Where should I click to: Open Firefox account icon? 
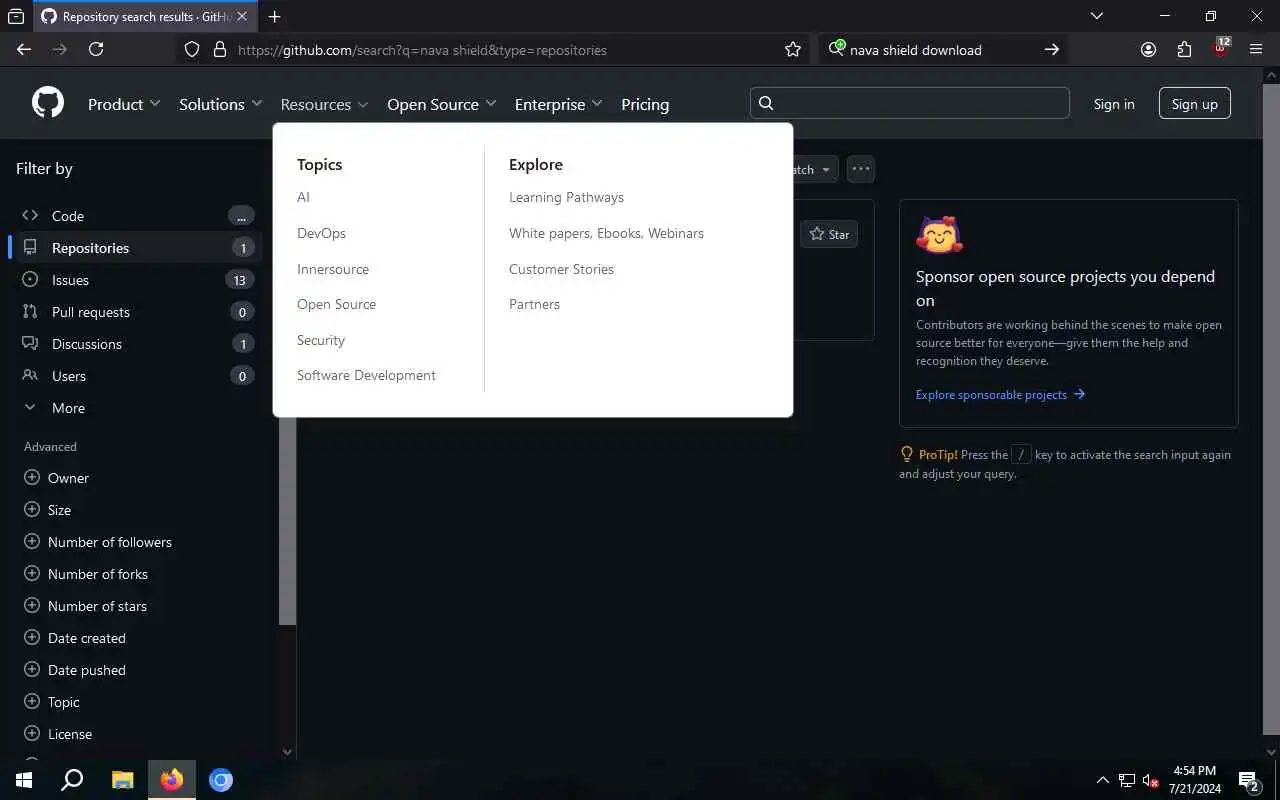pos(1148,49)
